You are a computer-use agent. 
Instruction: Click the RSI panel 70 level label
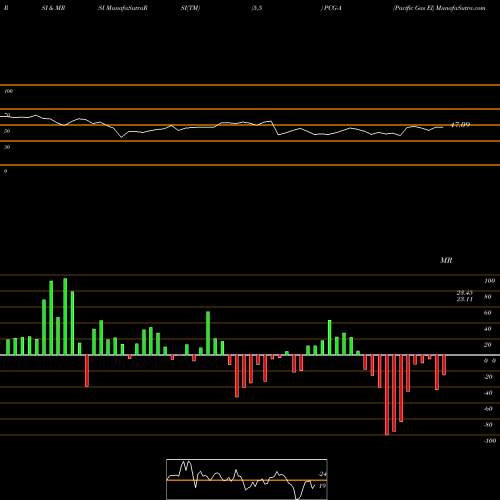[7, 115]
